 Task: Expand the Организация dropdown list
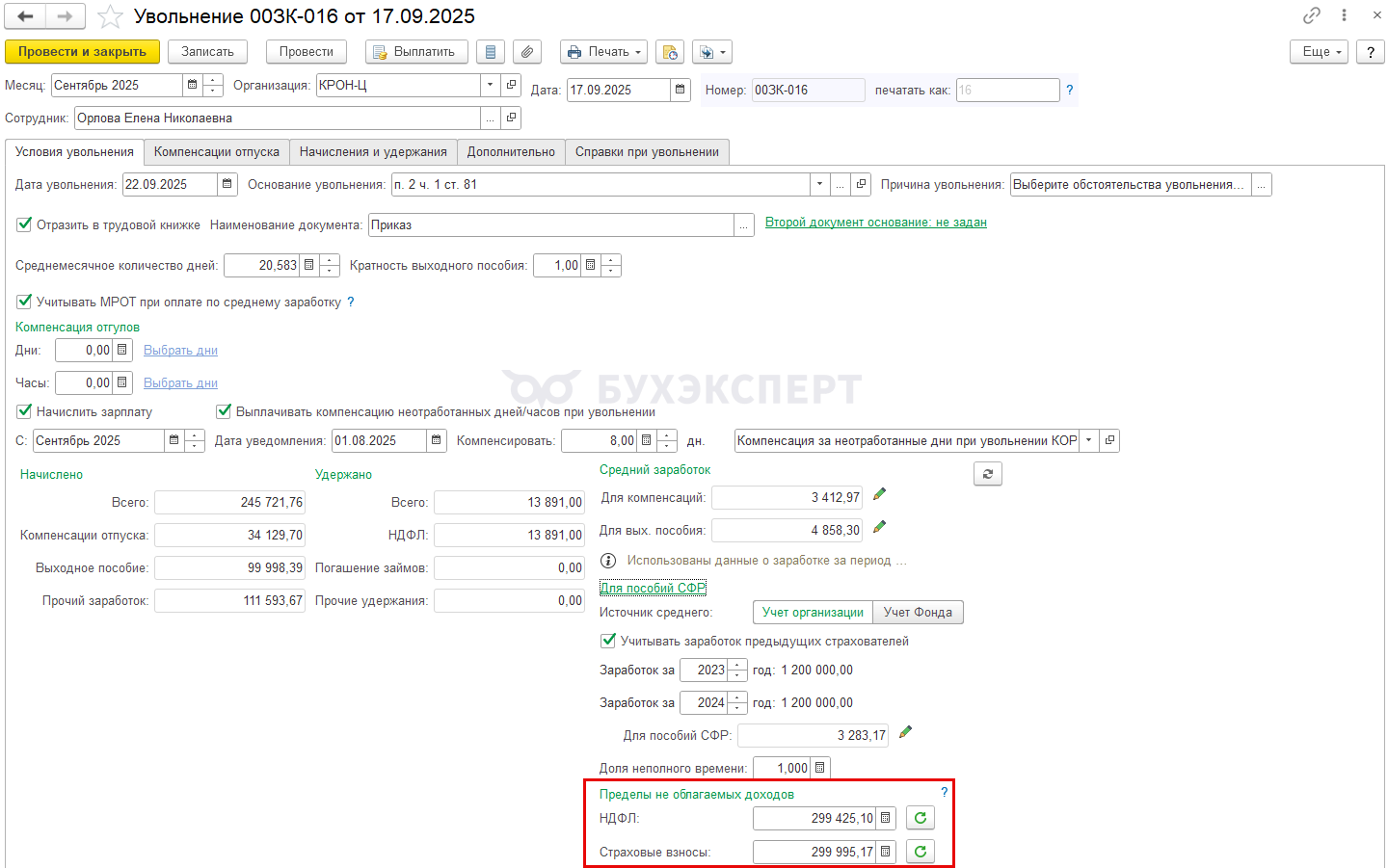[491, 85]
